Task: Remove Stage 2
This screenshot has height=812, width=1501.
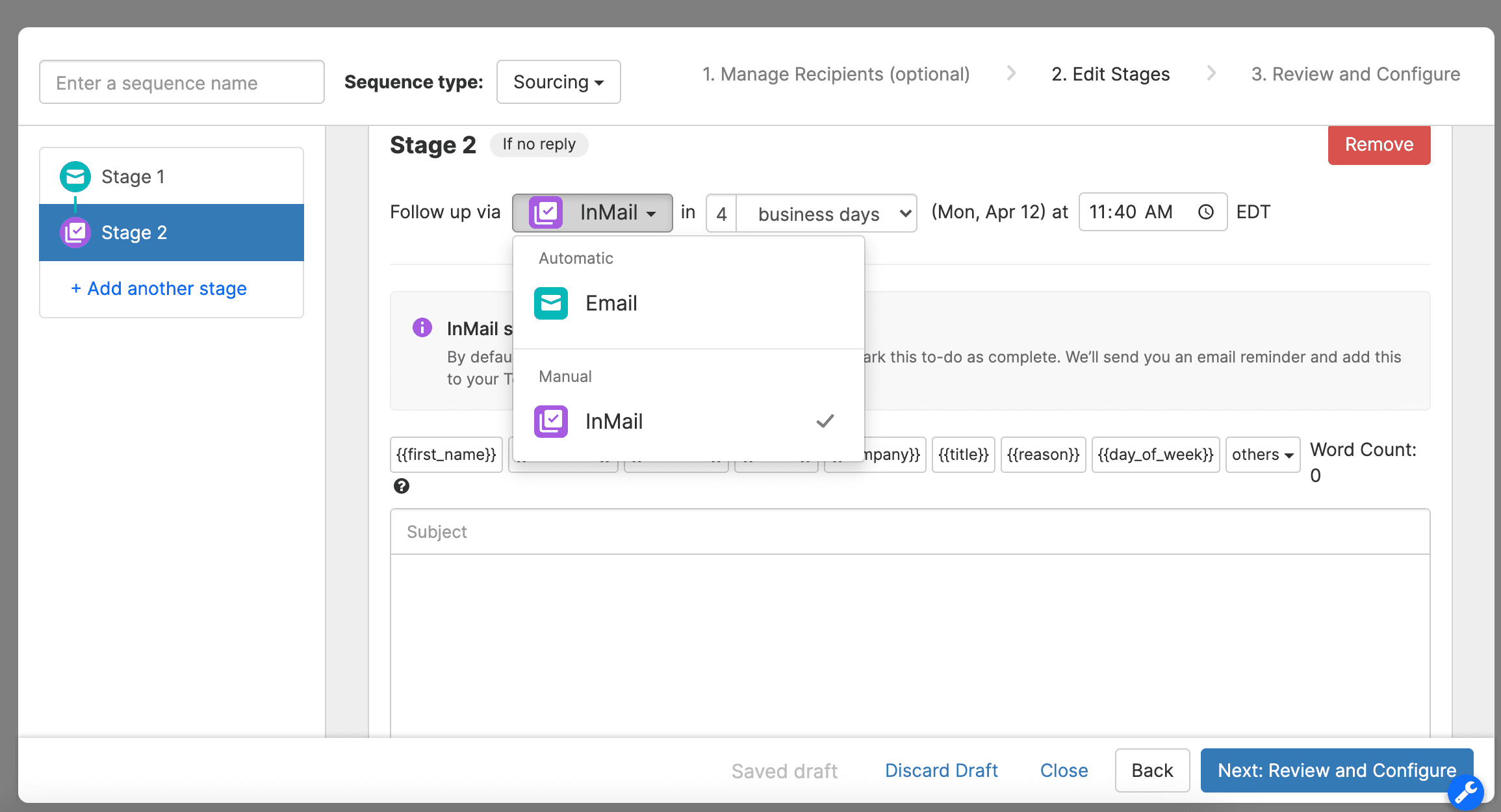Action: coord(1378,144)
